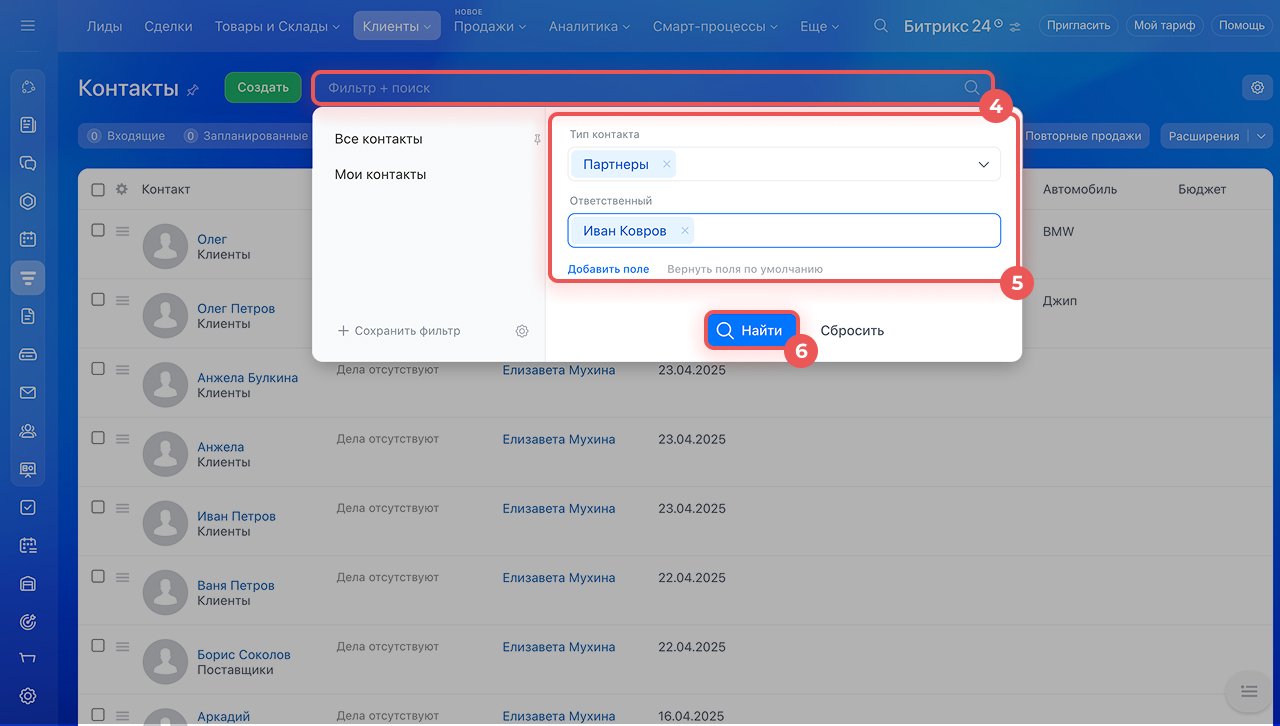Open the Тип контакта dropdown arrow
This screenshot has height=726, width=1280.
coord(983,165)
